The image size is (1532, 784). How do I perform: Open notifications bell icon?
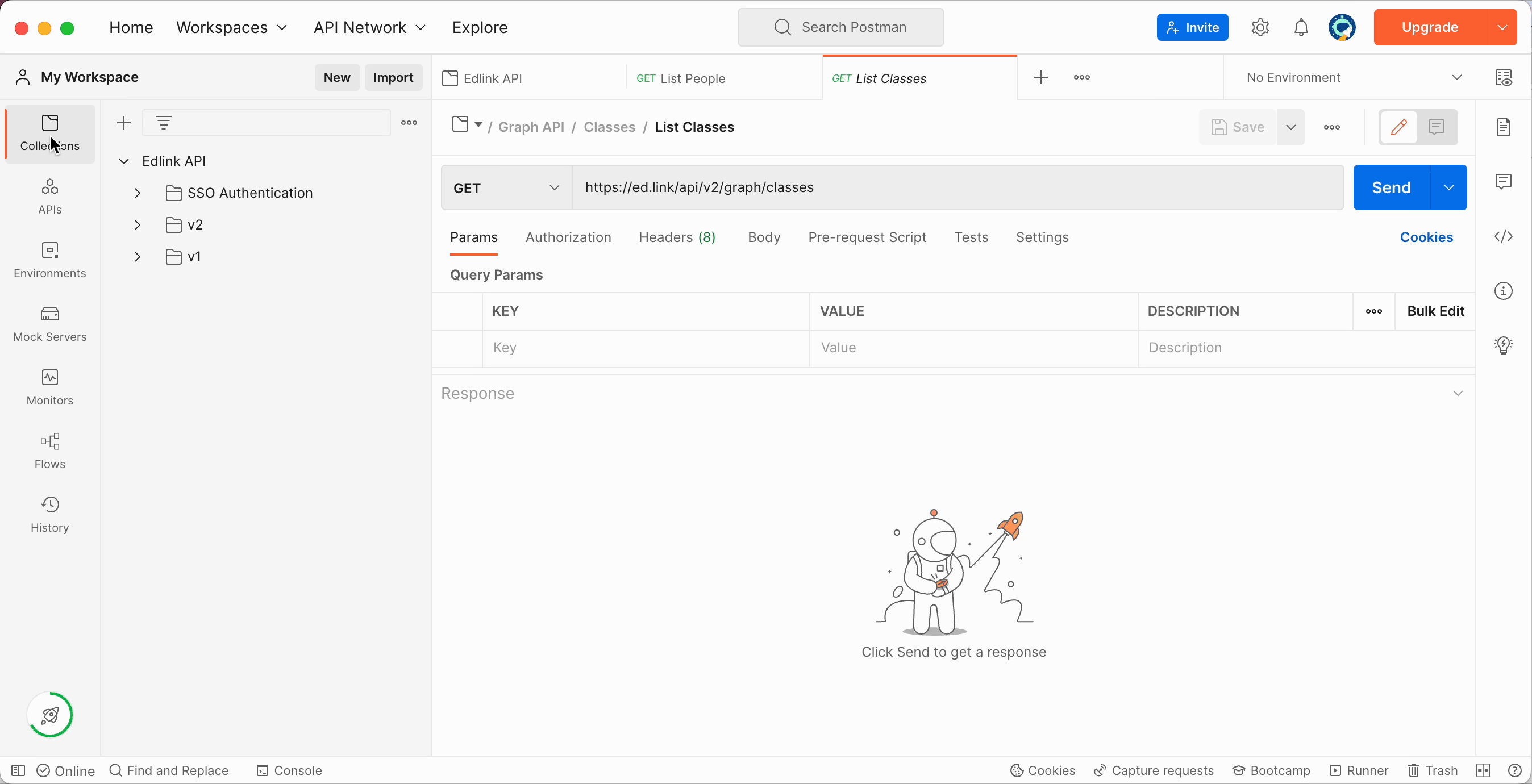point(1301,27)
